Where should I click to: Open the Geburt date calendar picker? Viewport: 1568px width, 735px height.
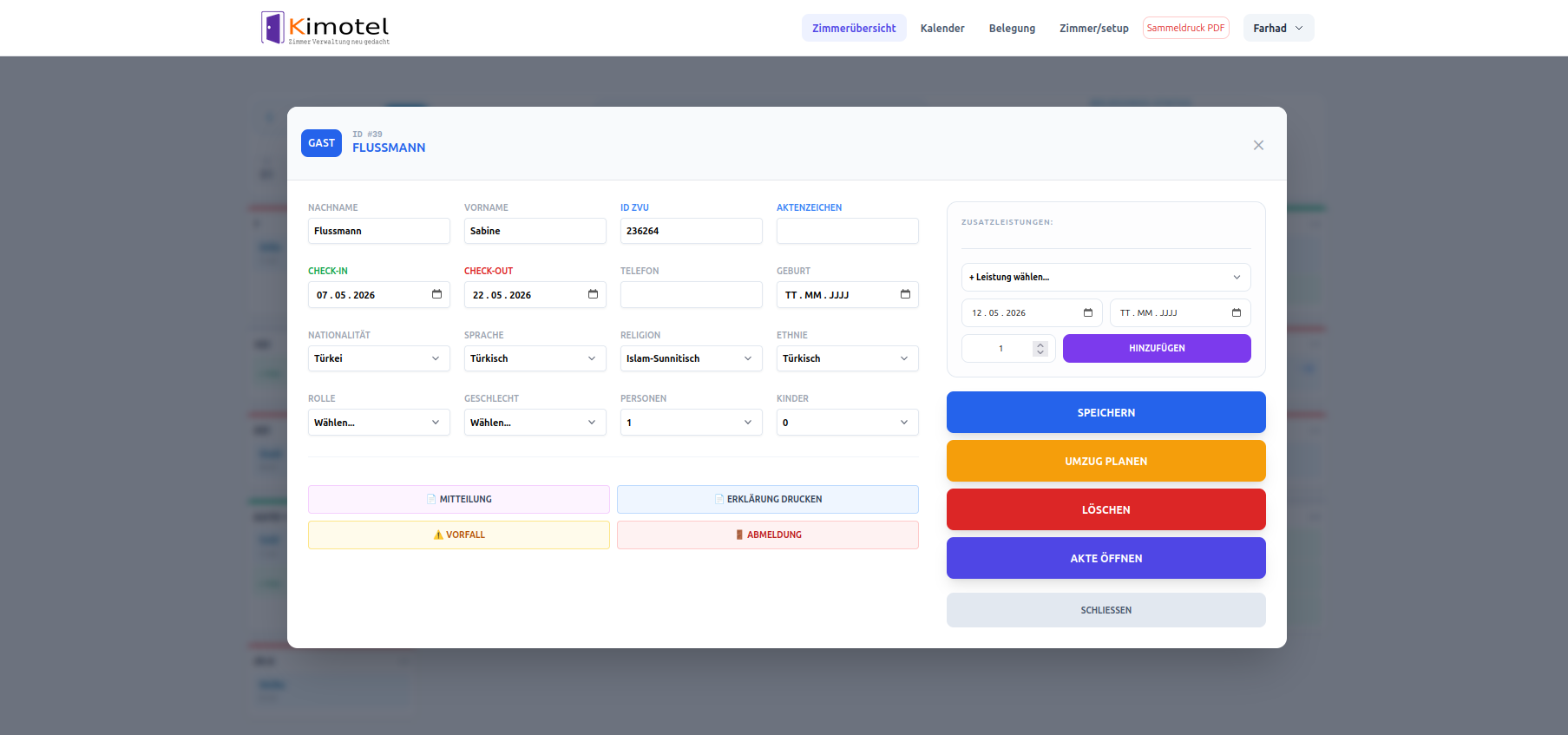click(905, 294)
